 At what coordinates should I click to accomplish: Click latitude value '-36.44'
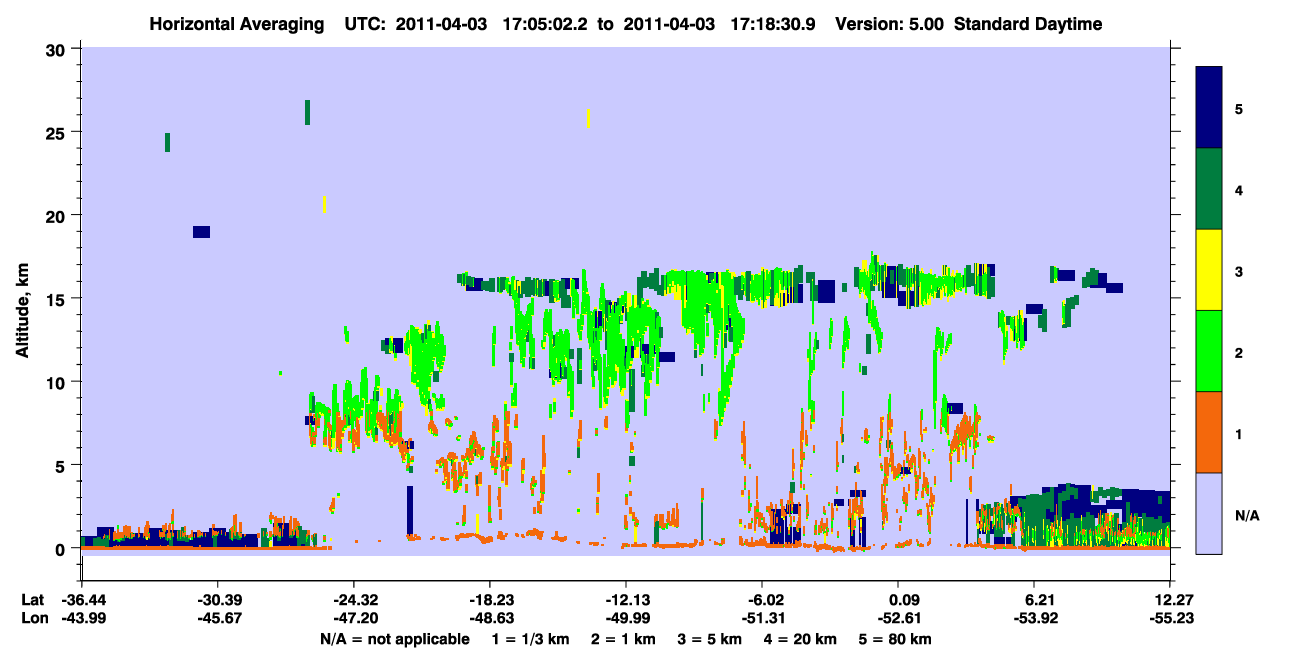pyautogui.click(x=81, y=600)
